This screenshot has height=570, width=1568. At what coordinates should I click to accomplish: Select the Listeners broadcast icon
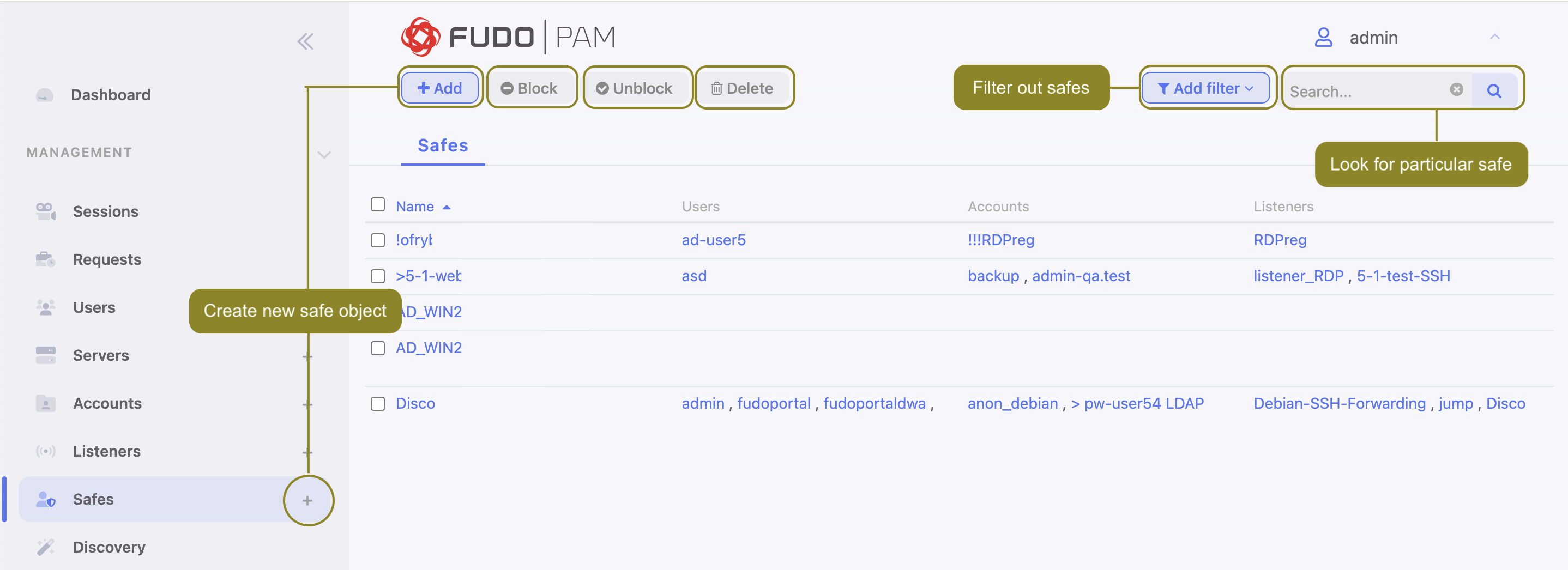(x=45, y=451)
